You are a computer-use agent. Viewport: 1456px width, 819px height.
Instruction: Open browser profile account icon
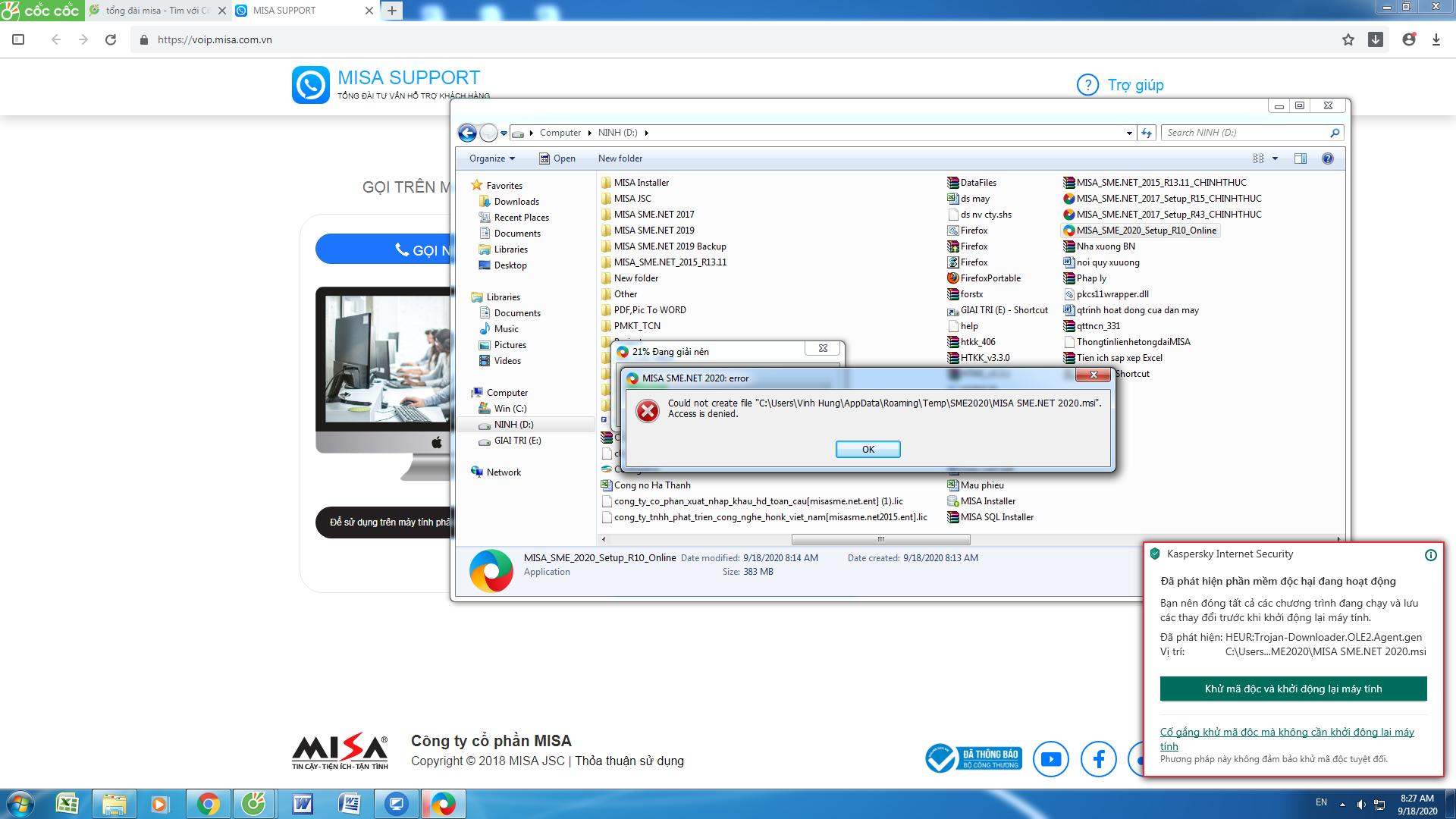1409,39
